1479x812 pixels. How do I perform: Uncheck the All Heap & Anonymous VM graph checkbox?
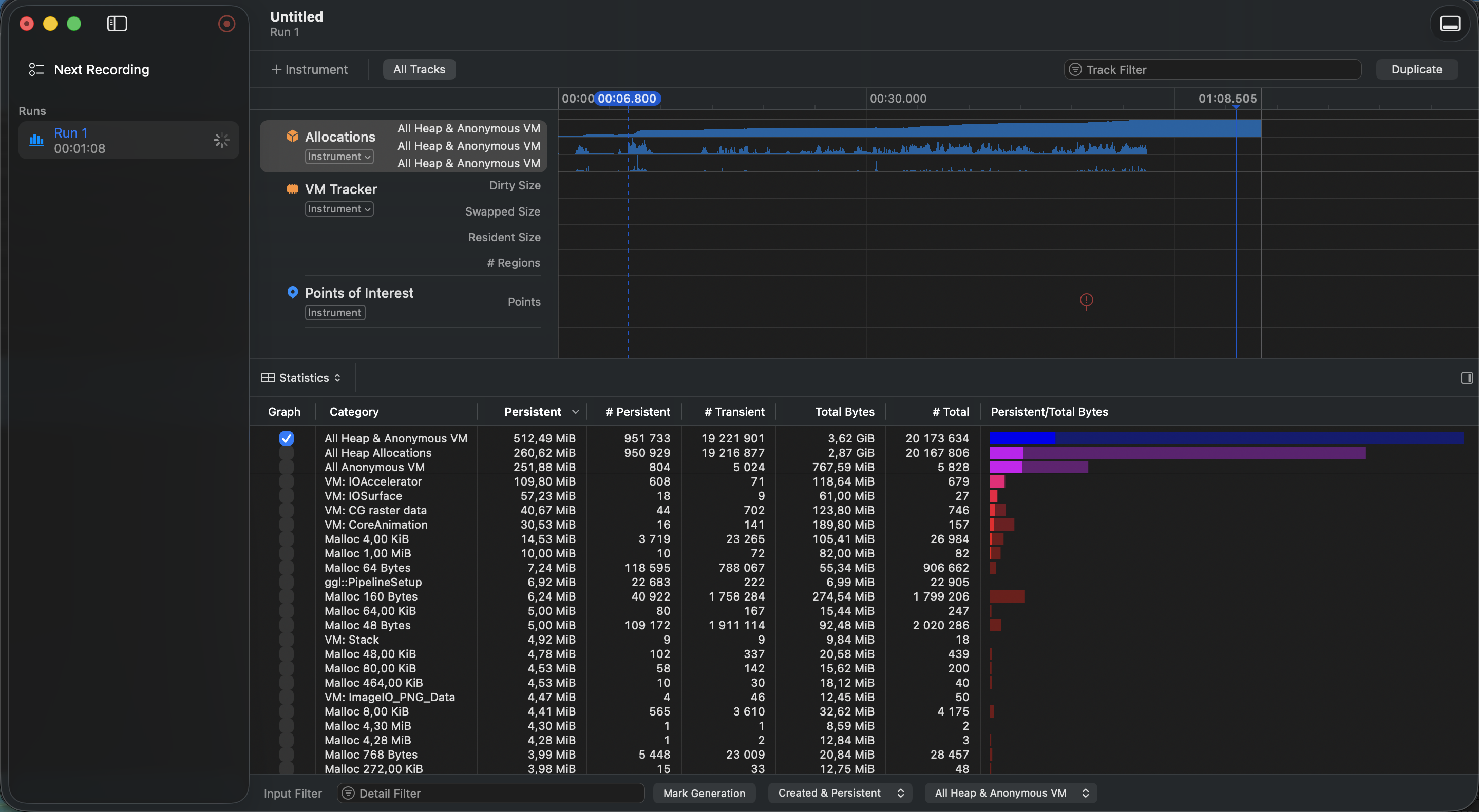286,438
